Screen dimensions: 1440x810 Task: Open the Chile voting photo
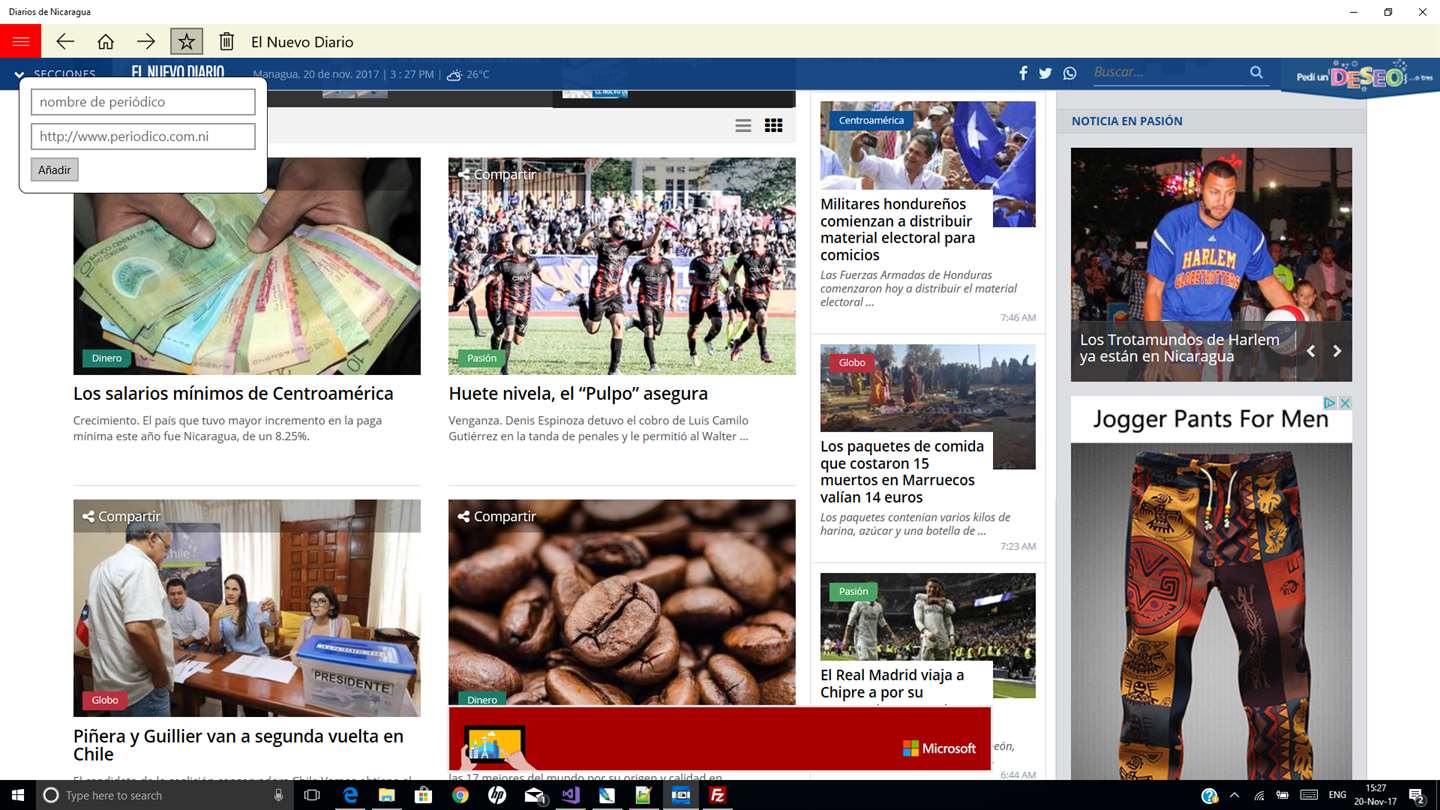[x=247, y=608]
